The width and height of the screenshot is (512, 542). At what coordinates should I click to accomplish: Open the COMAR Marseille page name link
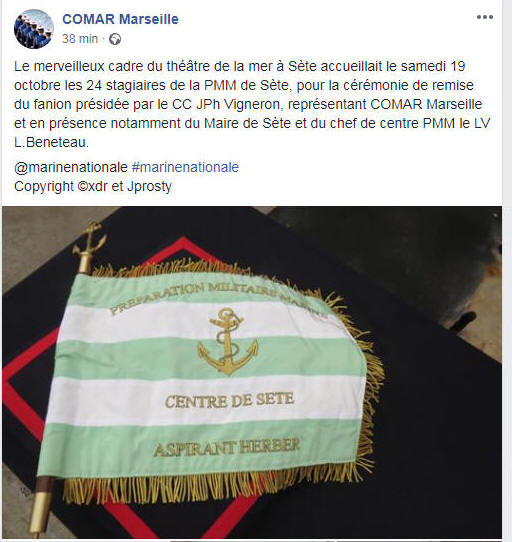click(120, 19)
